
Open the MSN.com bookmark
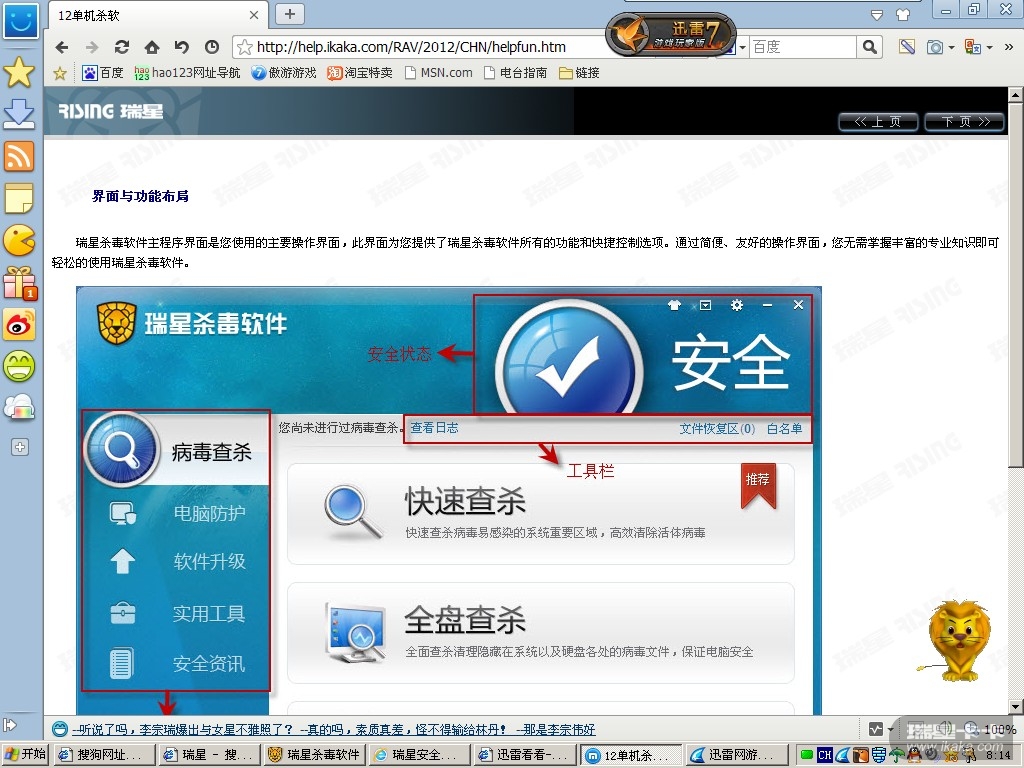pos(438,72)
